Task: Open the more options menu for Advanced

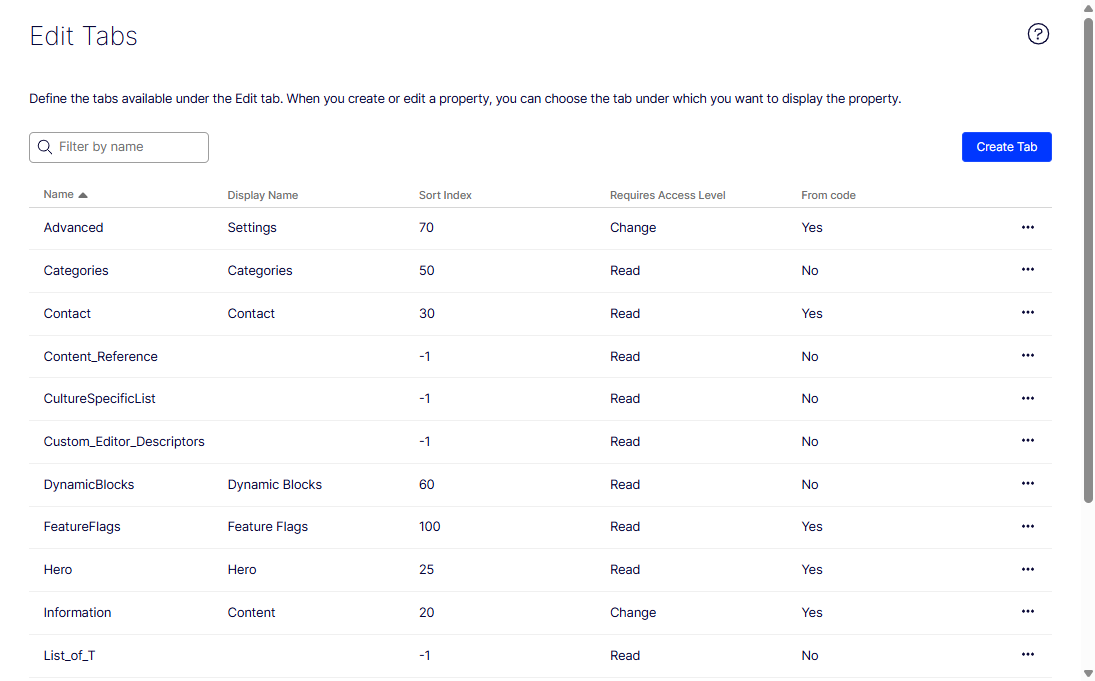Action: [x=1027, y=227]
